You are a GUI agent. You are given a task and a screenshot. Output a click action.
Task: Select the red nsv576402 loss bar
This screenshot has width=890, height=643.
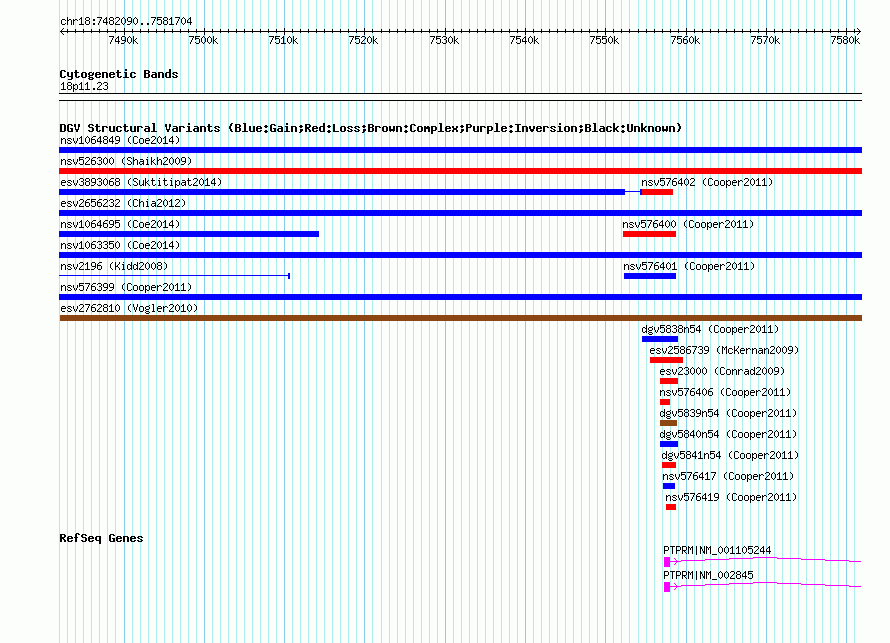[x=657, y=192]
